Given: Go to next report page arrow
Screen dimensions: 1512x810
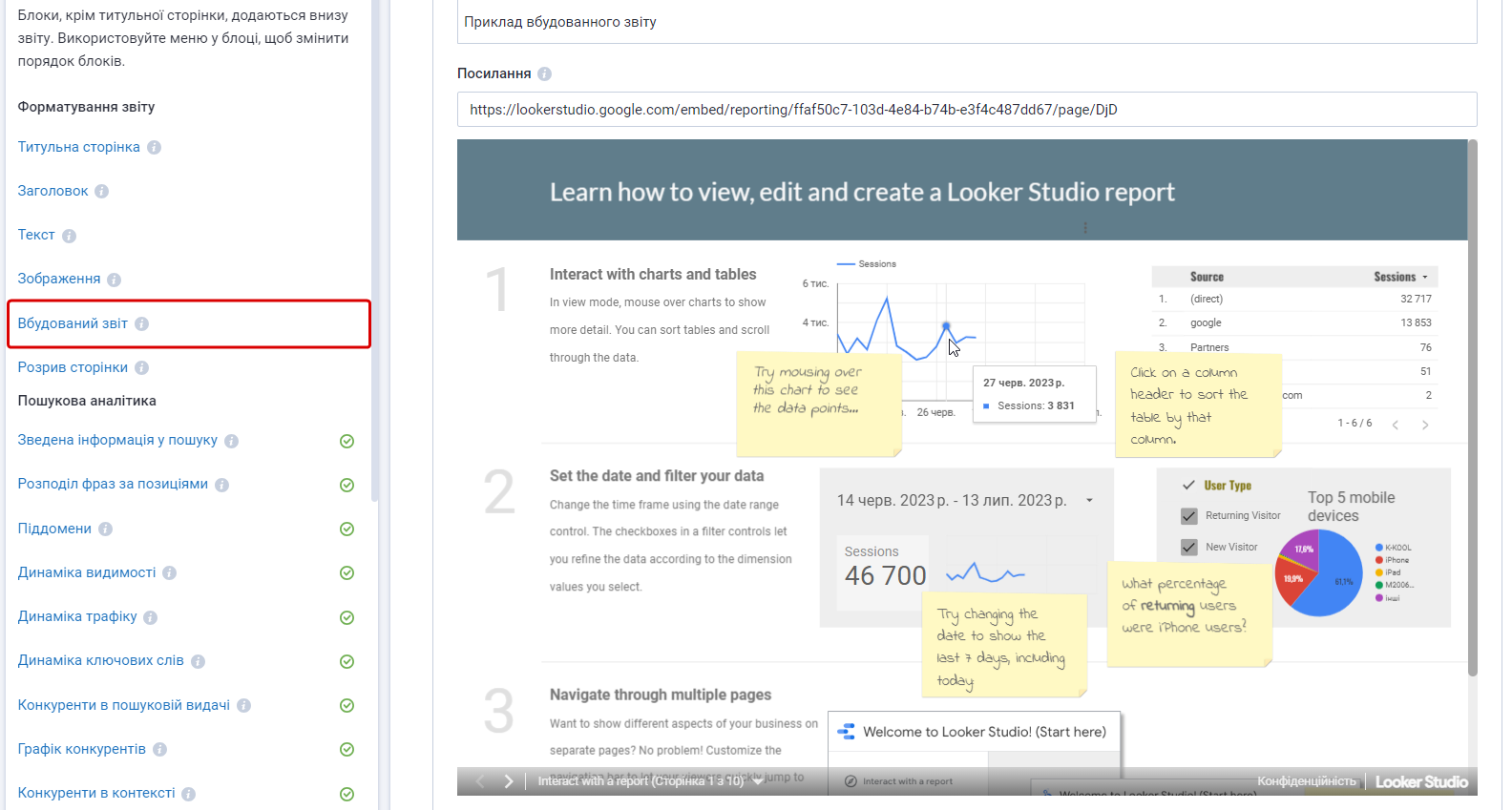Looking at the screenshot, I should click(509, 781).
